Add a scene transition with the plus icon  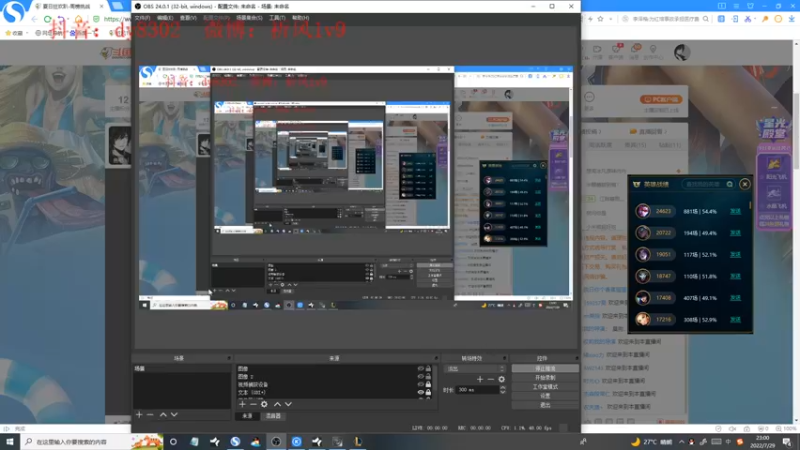(480, 379)
